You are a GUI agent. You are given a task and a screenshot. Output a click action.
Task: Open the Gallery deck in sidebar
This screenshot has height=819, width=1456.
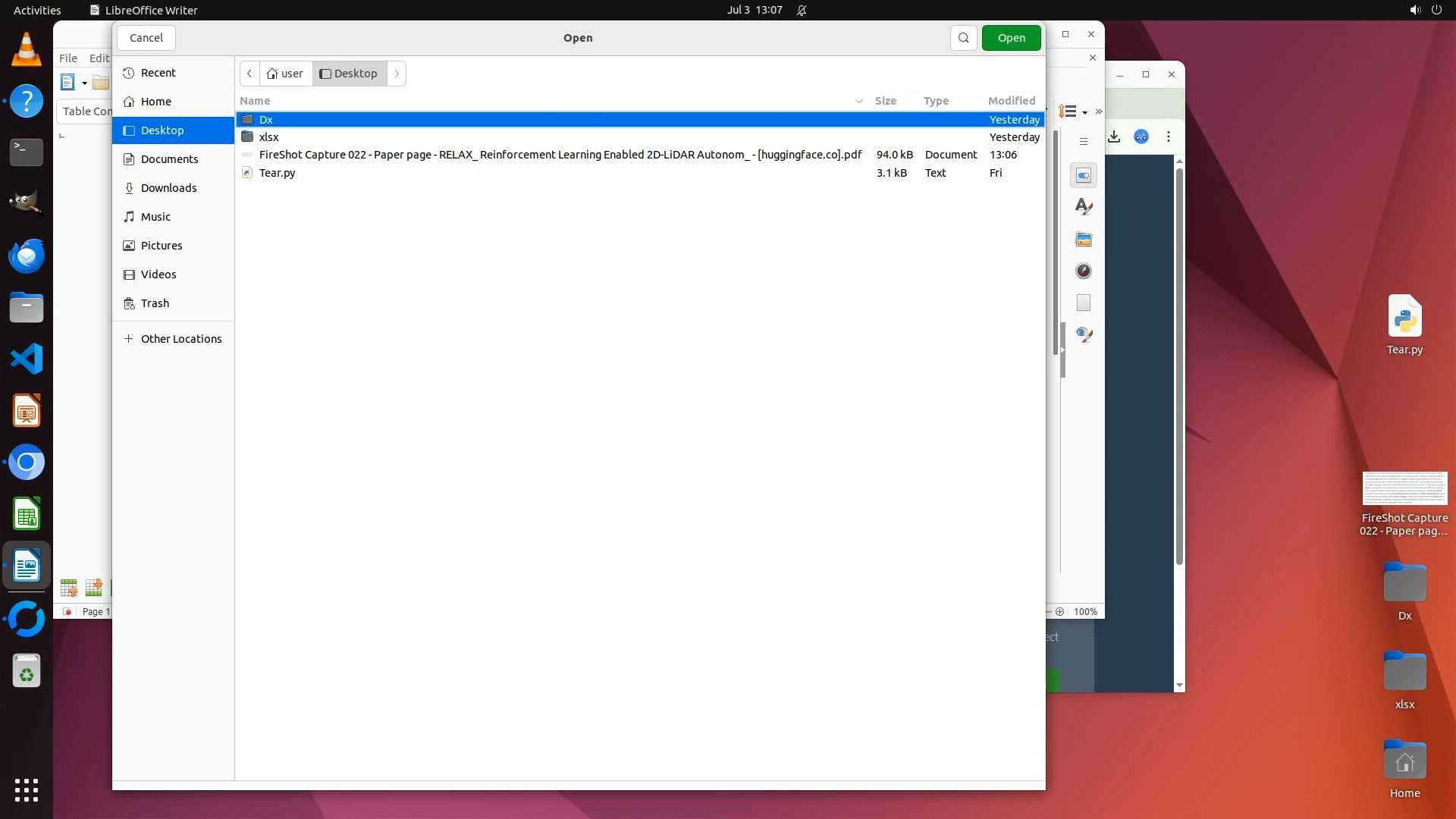click(1084, 240)
